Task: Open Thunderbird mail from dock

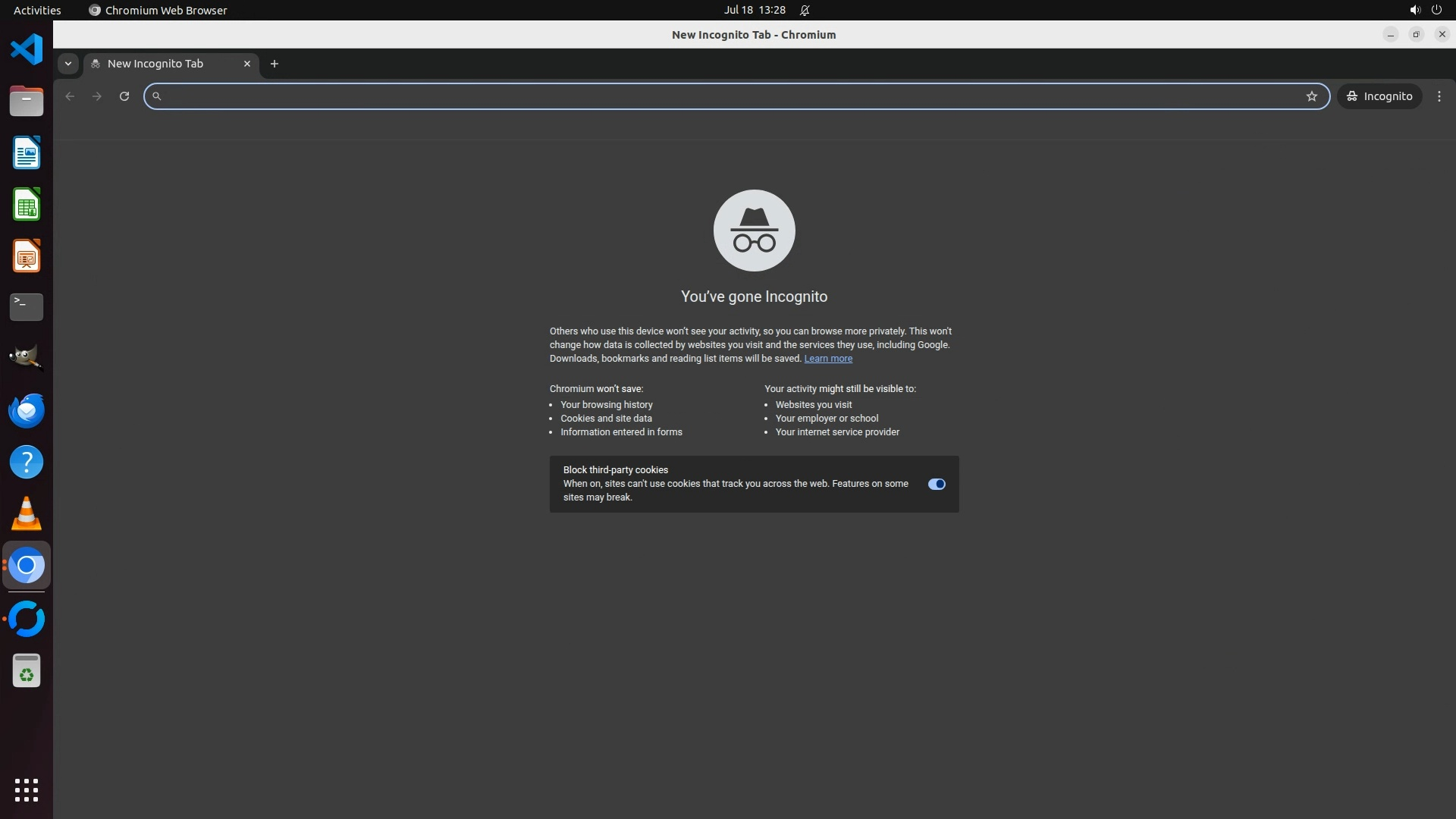Action: [x=27, y=410]
